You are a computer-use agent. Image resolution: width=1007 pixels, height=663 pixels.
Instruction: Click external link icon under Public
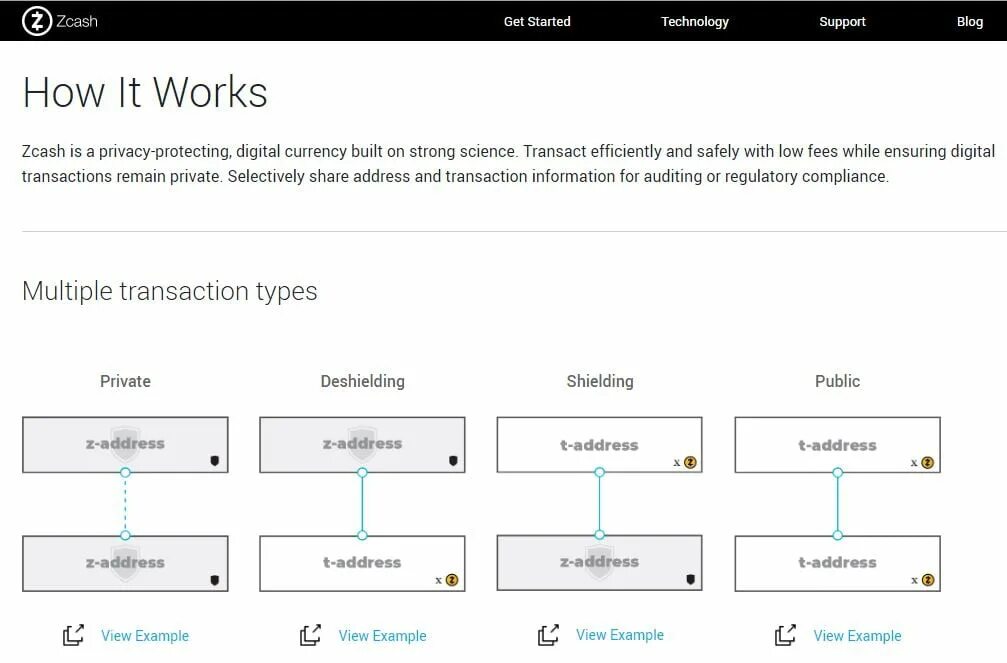click(785, 635)
